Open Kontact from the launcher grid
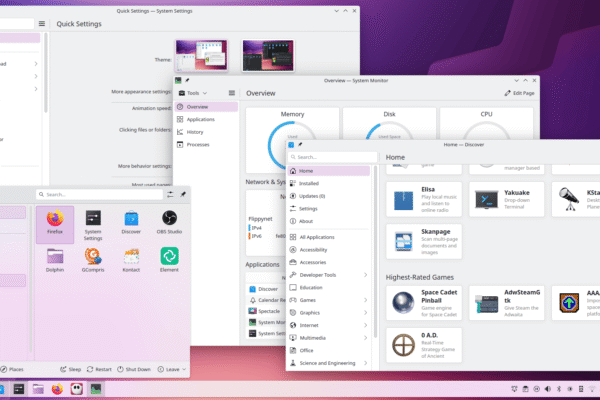 (131, 260)
